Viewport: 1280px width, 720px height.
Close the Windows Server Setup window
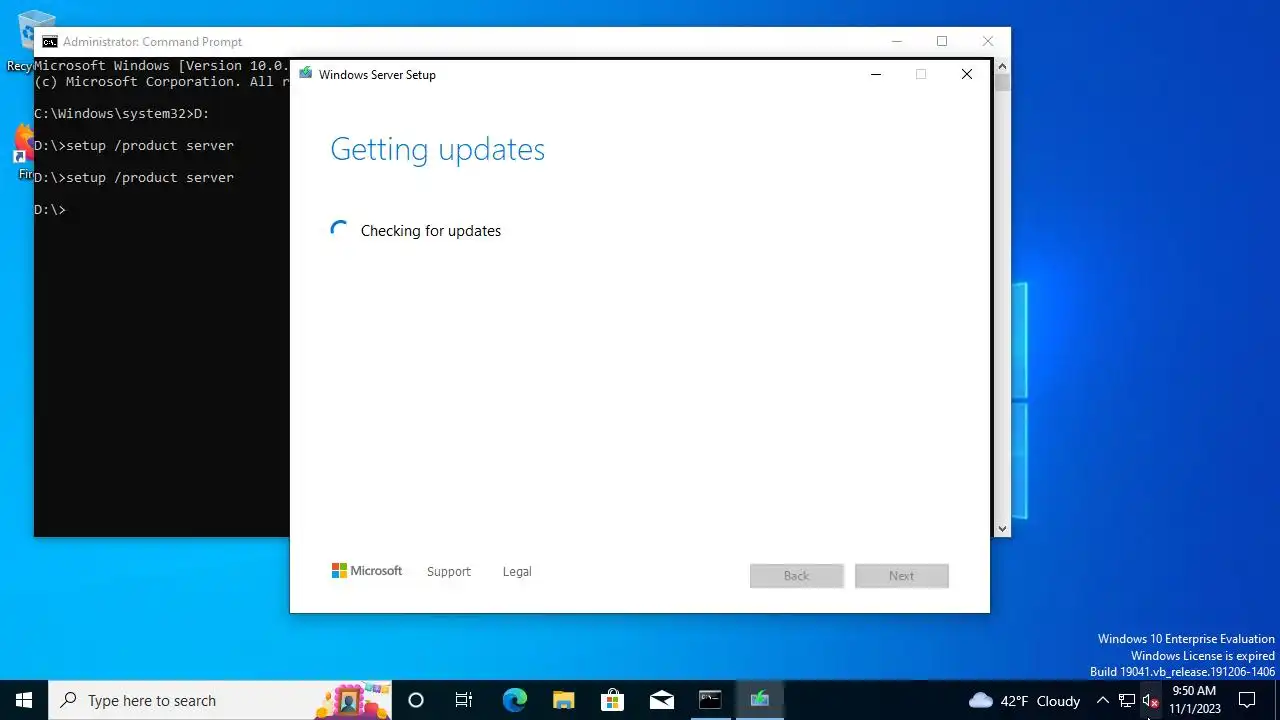point(967,74)
